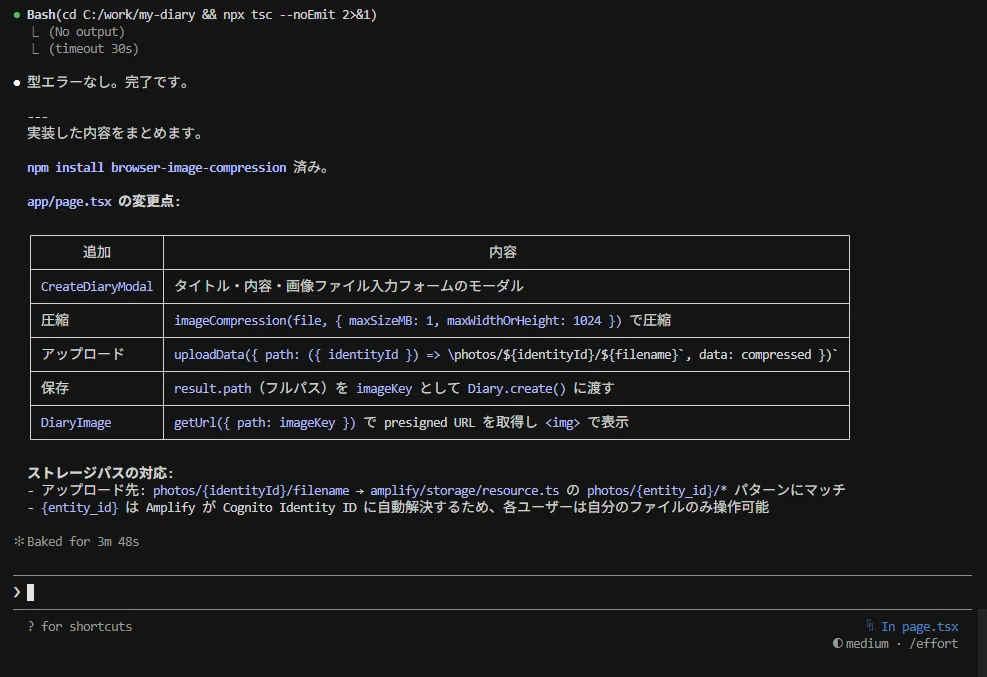Click the prompt chevron icon at the input line
The width and height of the screenshot is (987, 677).
(17, 592)
